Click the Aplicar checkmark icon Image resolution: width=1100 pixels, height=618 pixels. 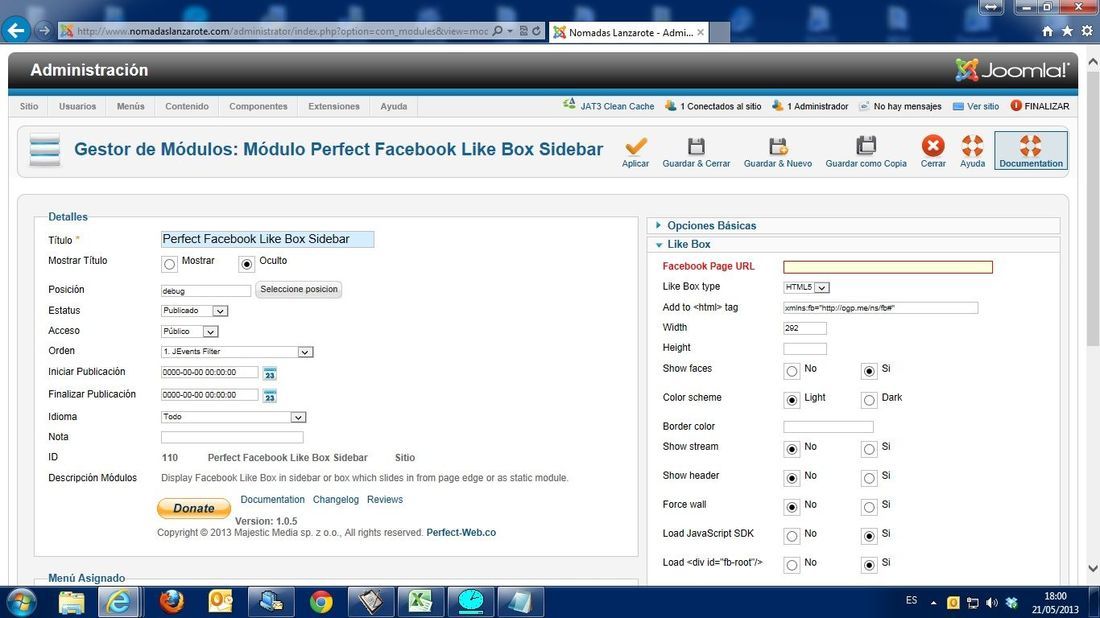click(636, 146)
